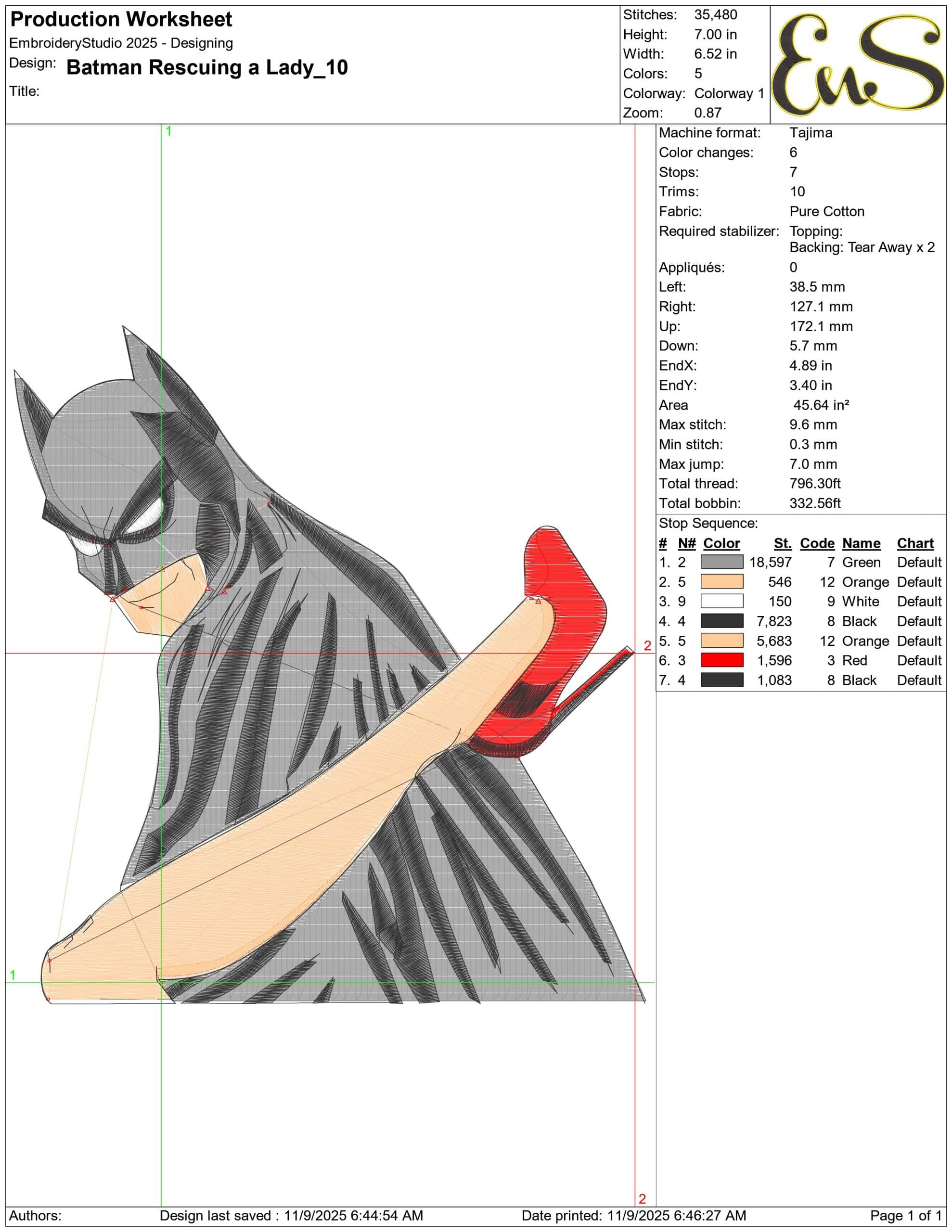Click the Trims value 10
Screen dimensions: 952x1232
click(798, 192)
